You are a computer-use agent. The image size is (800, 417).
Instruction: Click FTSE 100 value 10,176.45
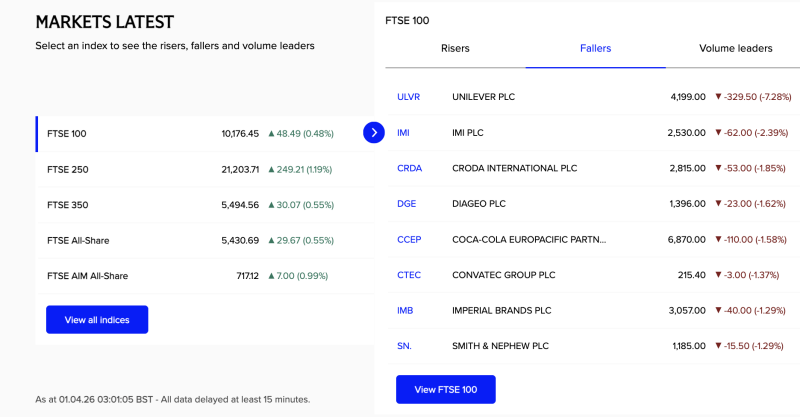tap(240, 134)
